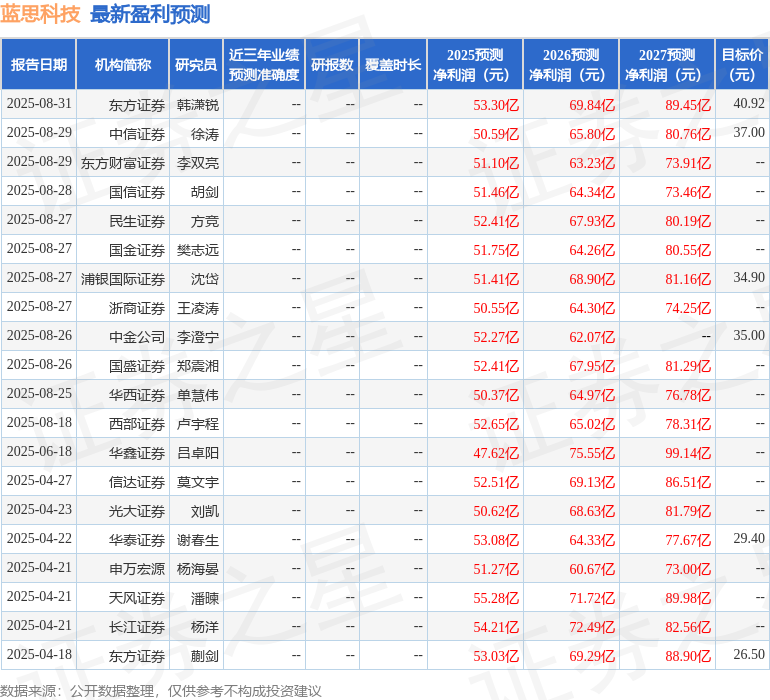Click the 最新盈利预测 heading
The width and height of the screenshot is (770, 700).
[150, 14]
